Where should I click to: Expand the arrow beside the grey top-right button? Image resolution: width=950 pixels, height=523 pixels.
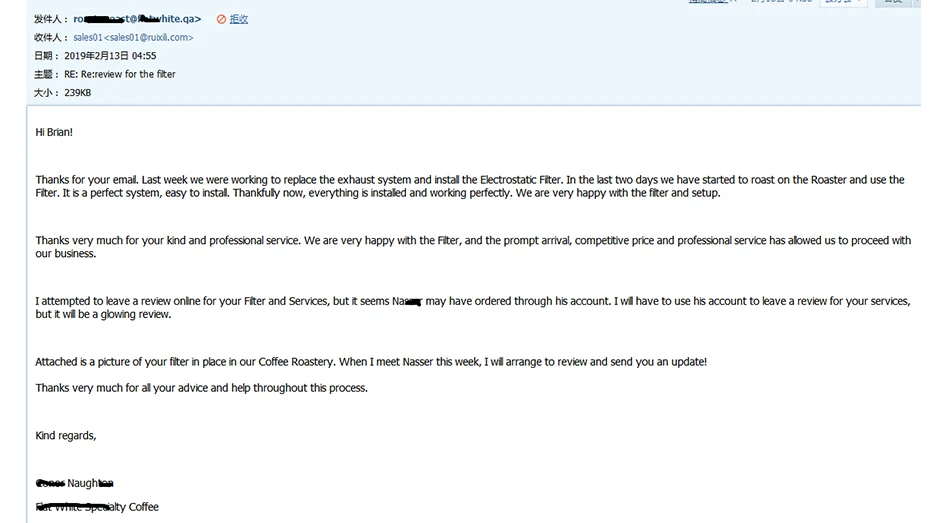tap(917, 2)
